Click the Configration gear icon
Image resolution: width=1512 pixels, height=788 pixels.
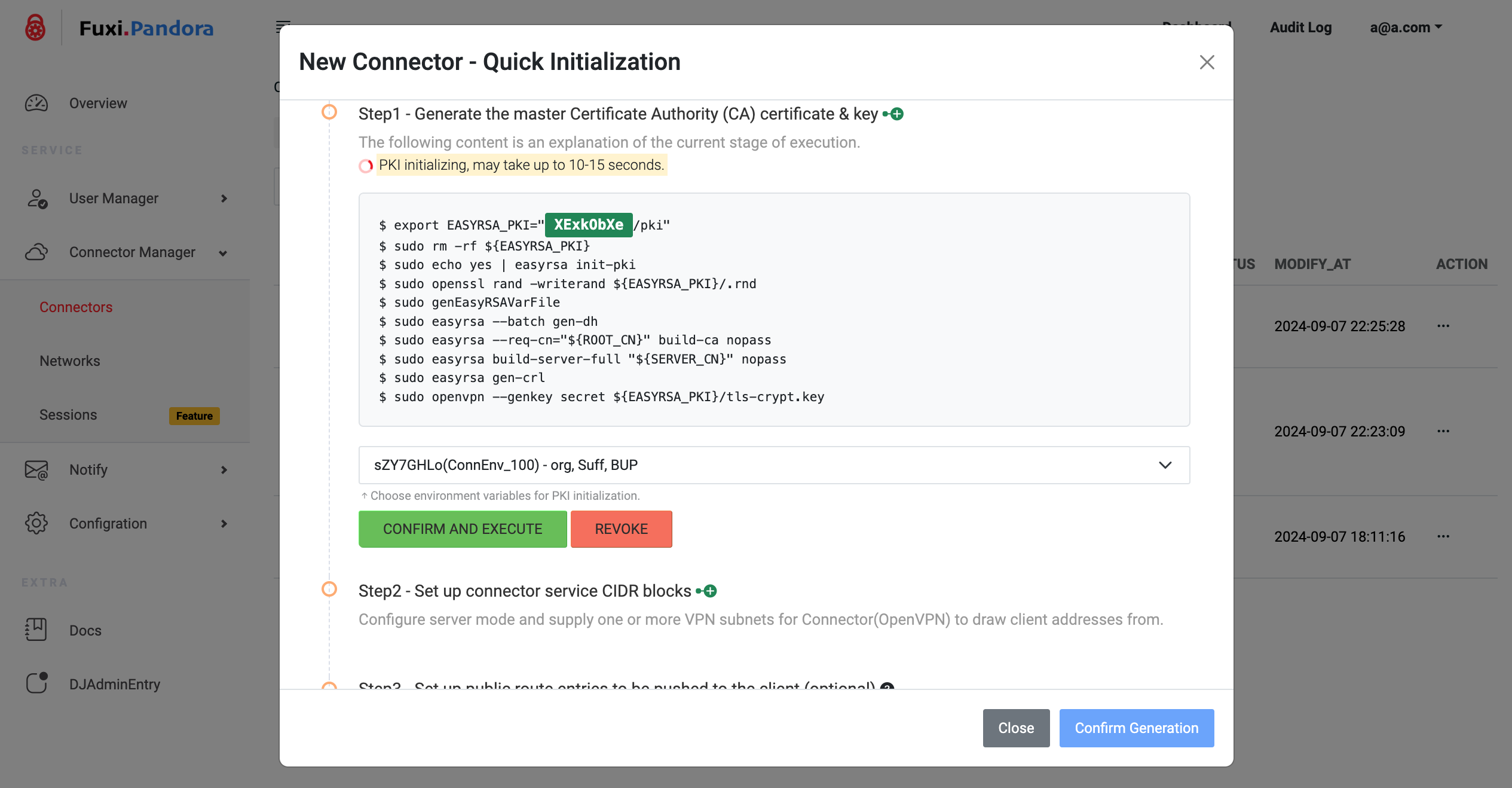click(36, 523)
